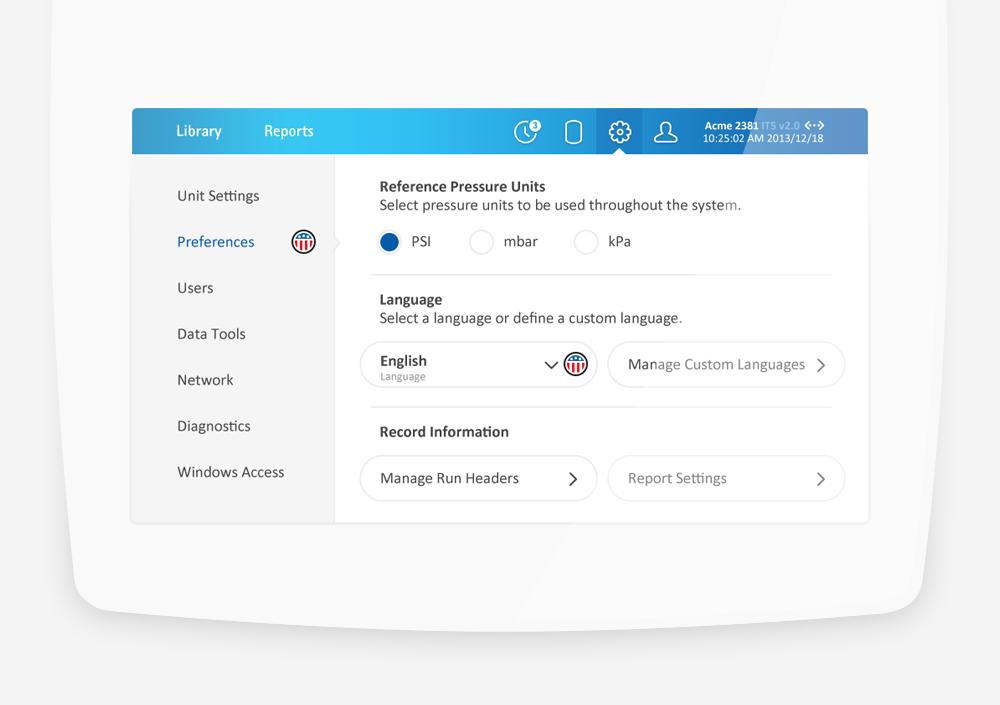Open the Network settings section
1000x705 pixels.
(x=205, y=380)
